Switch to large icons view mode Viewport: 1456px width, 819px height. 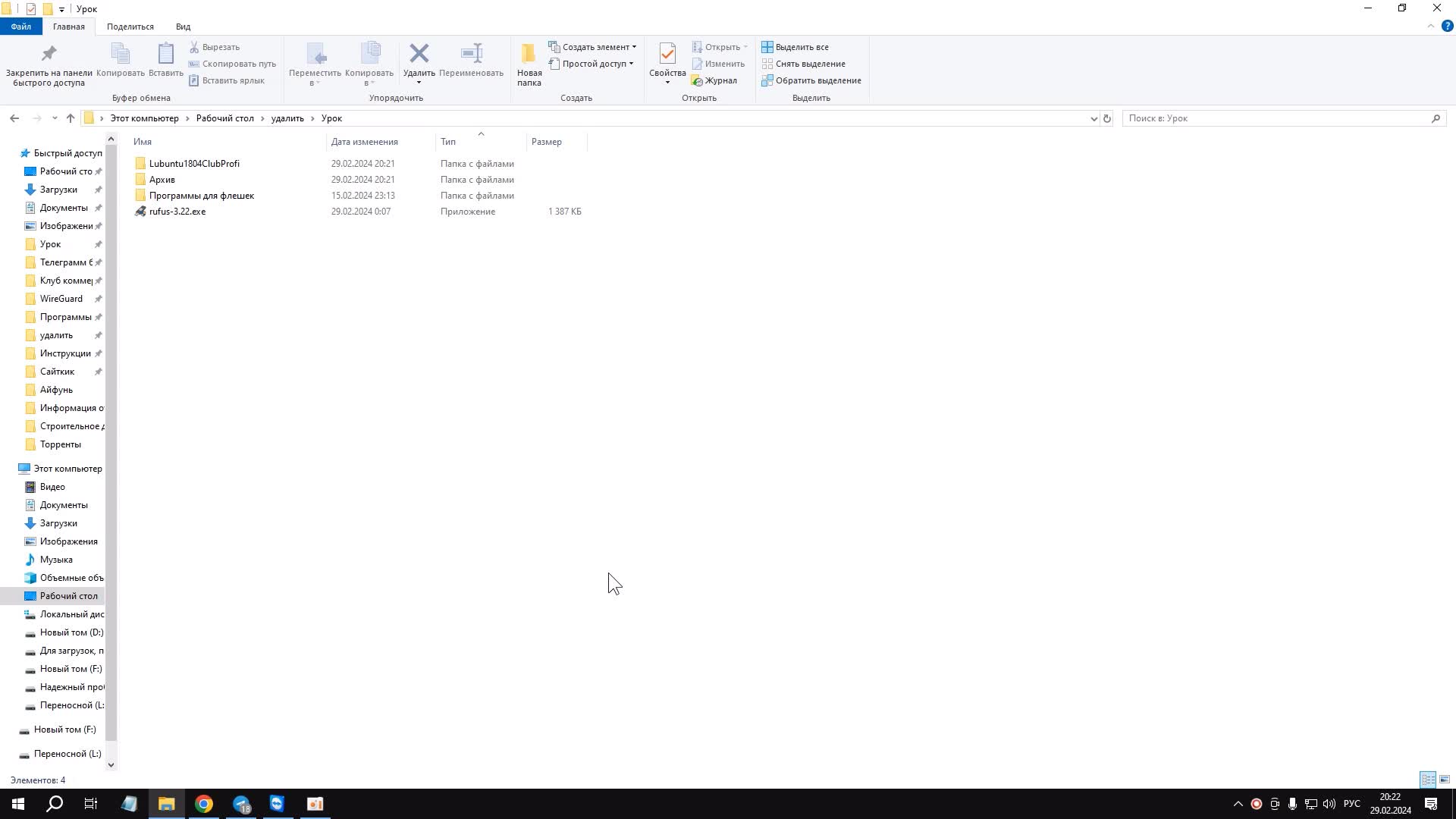(x=1445, y=780)
